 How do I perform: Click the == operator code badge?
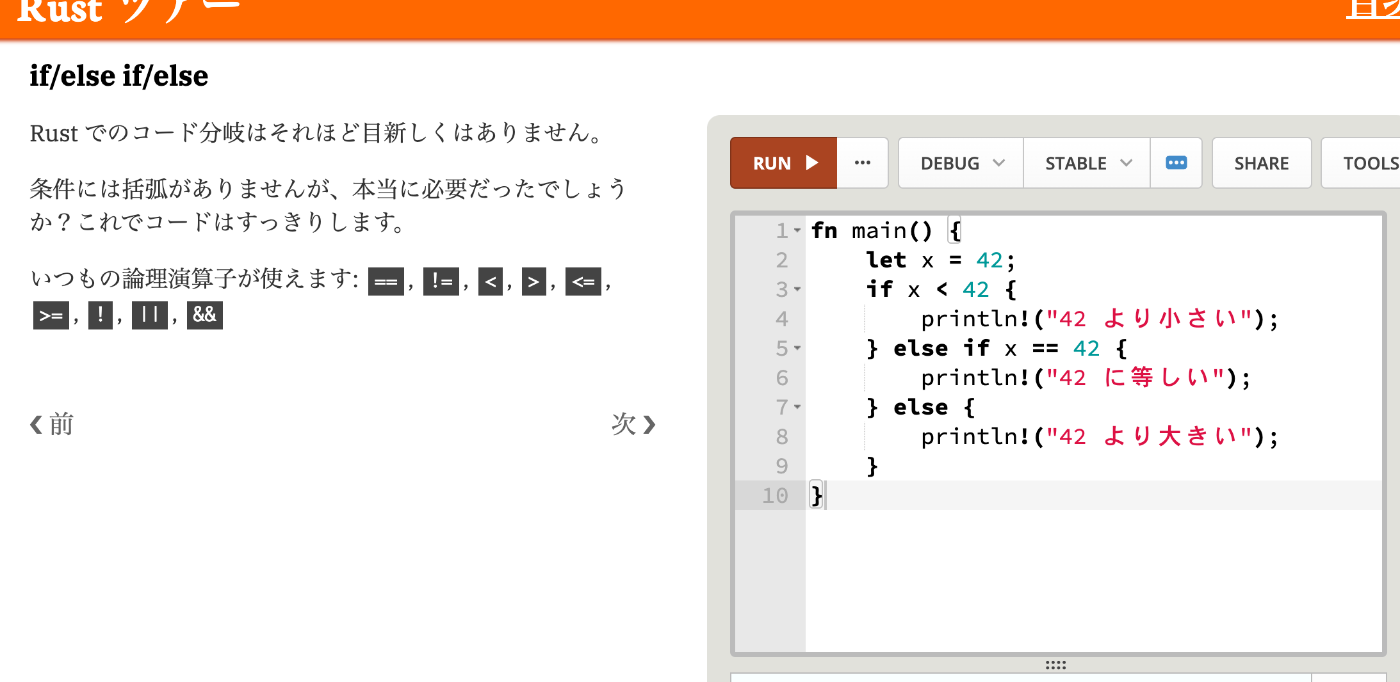click(x=385, y=282)
